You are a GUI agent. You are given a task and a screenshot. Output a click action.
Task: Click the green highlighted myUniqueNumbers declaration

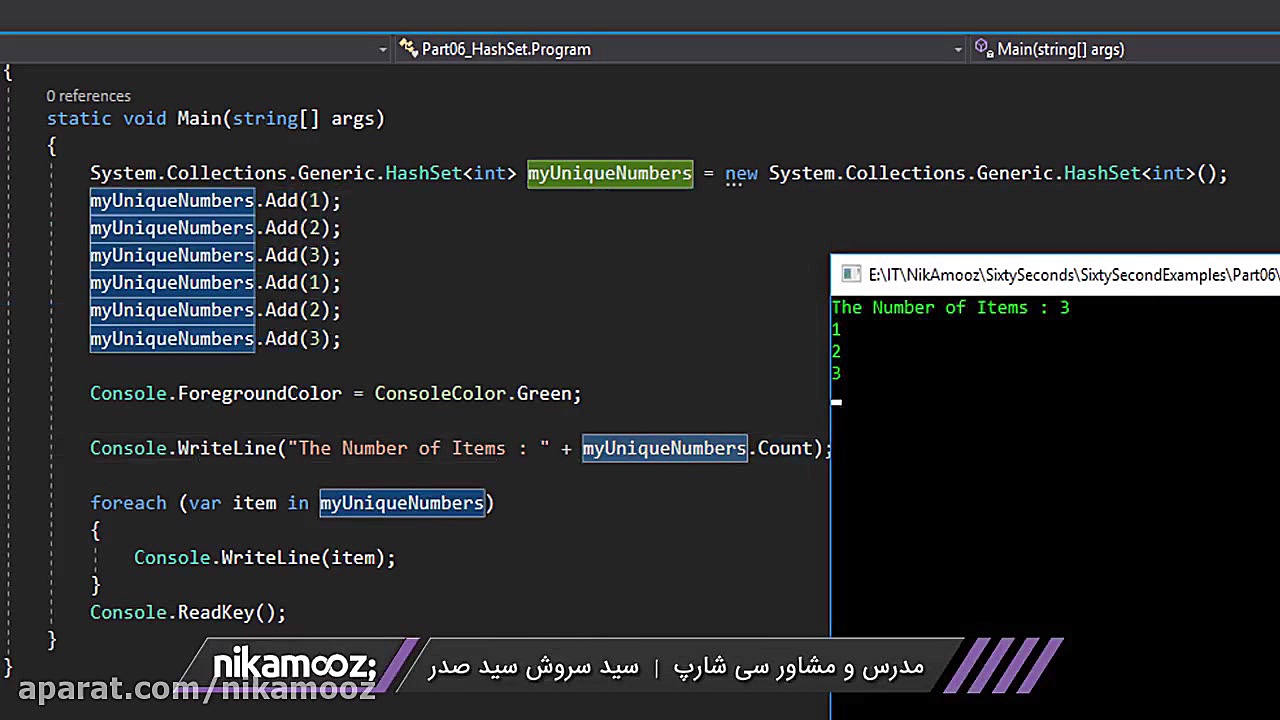coord(610,174)
